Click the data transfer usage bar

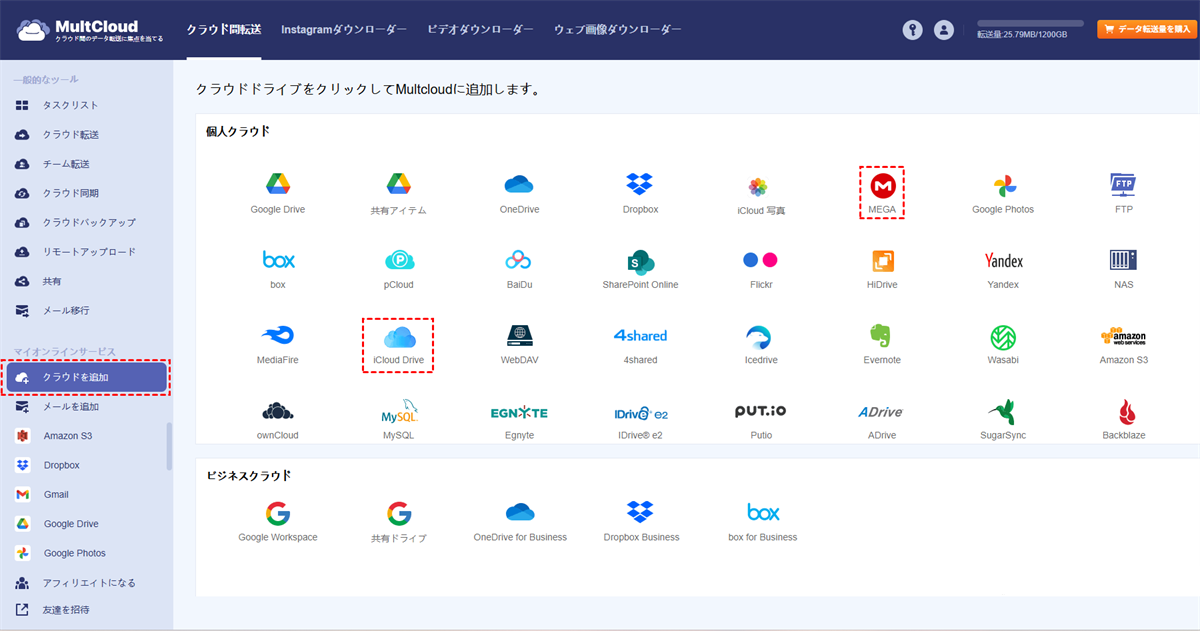(1029, 23)
